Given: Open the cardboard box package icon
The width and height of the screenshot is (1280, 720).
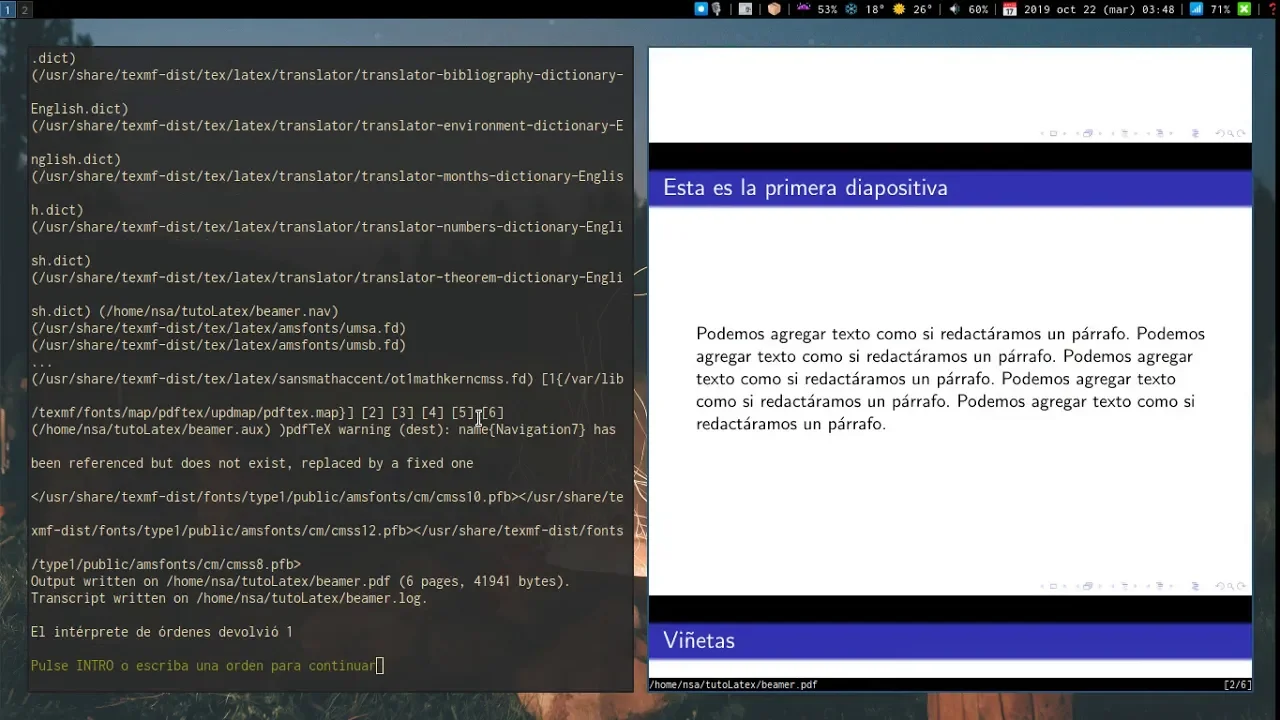Looking at the screenshot, I should (x=774, y=9).
